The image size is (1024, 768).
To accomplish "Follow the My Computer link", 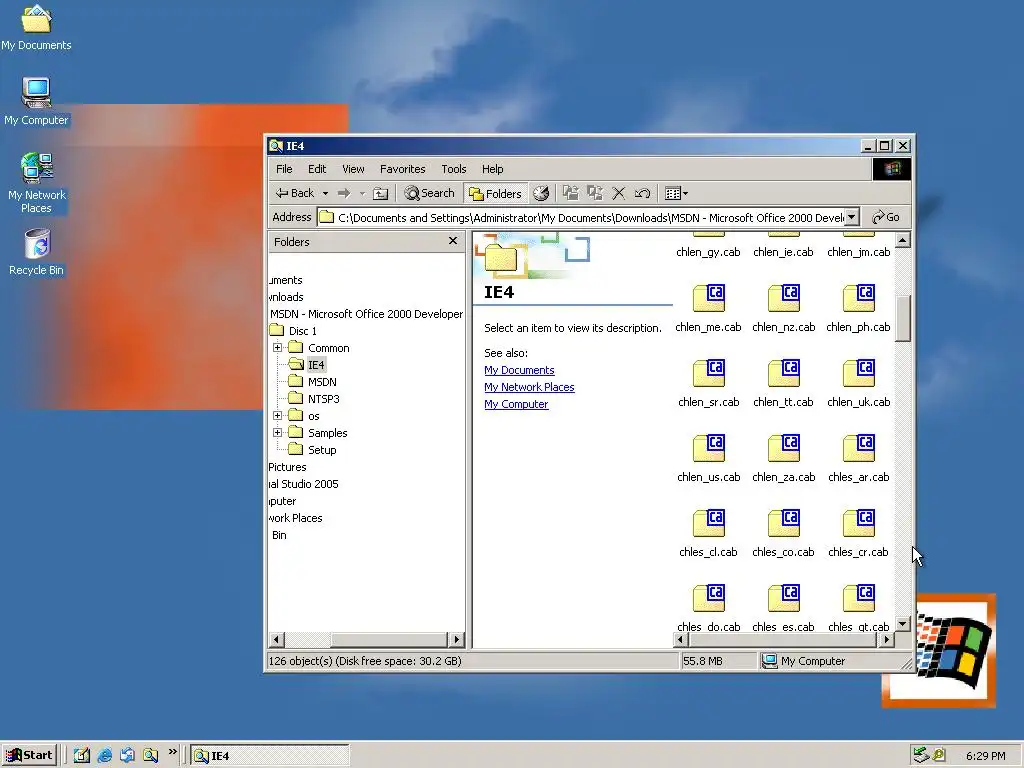I will point(516,404).
